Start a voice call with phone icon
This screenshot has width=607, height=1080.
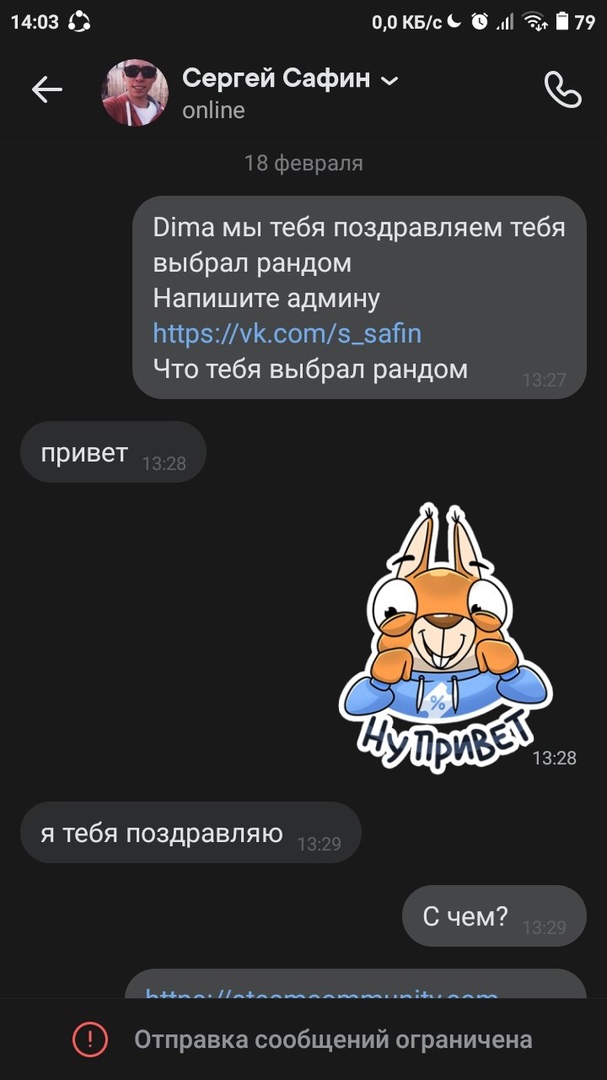click(x=562, y=90)
